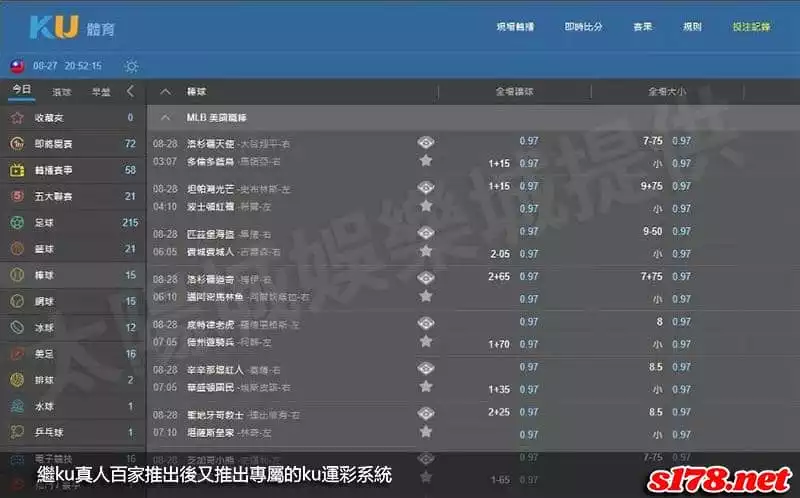
Task: Bet over 9+75 on 坦帕灣光芒 game
Action: [x=666, y=186]
